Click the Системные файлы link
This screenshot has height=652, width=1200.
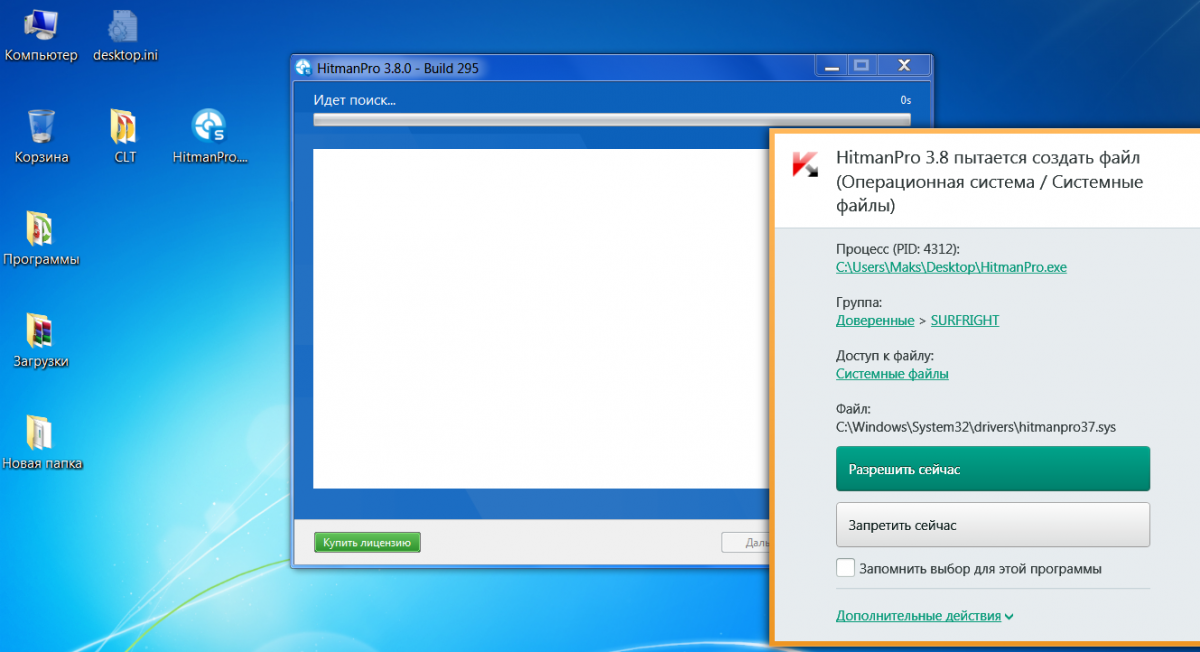(892, 373)
